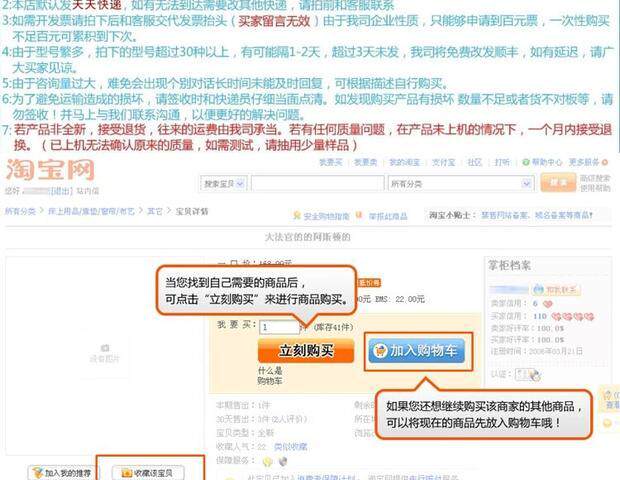620x480 pixels.
Task: Click the 其它 breadcrumb link
Action: tap(155, 212)
